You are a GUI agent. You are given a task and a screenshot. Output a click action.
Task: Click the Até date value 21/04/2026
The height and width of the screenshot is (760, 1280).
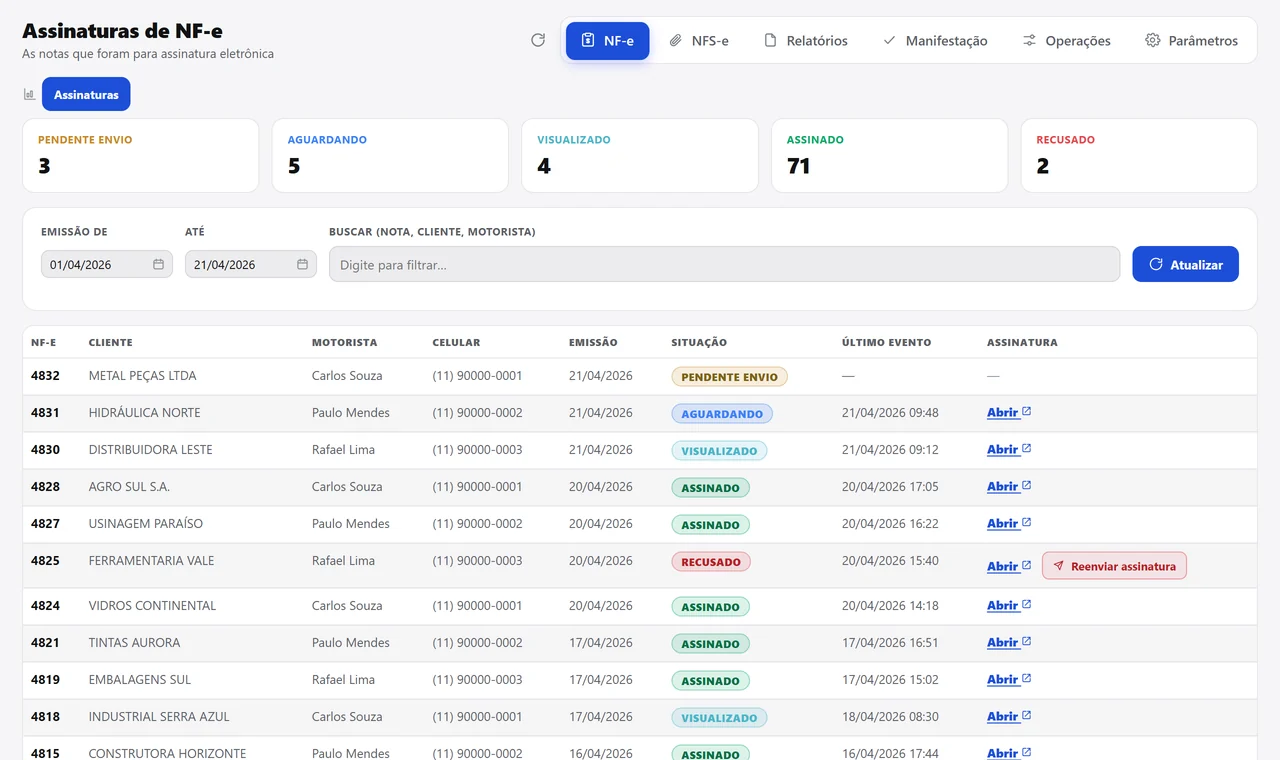[x=225, y=265]
